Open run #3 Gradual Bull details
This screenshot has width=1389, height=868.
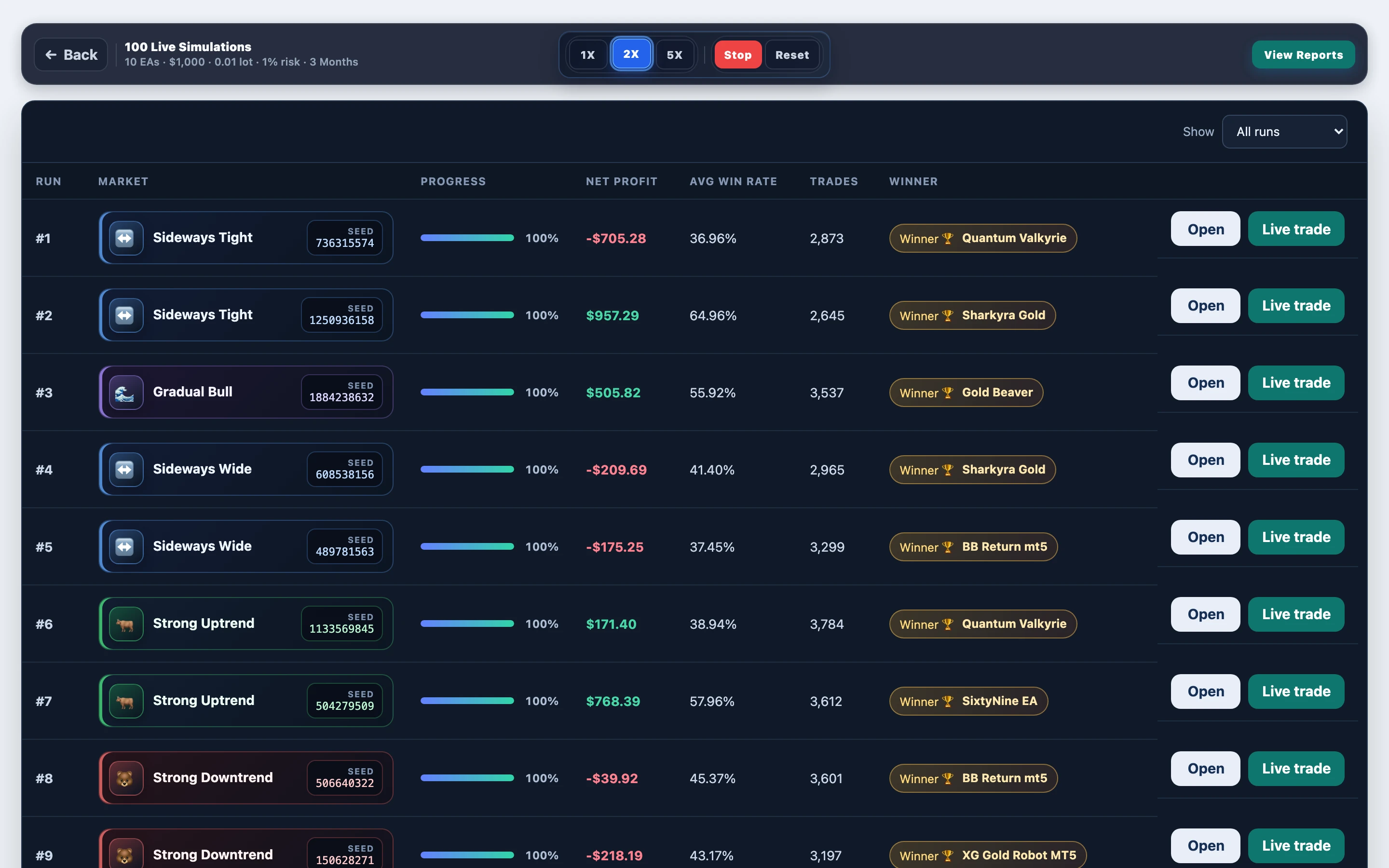[x=1205, y=383]
